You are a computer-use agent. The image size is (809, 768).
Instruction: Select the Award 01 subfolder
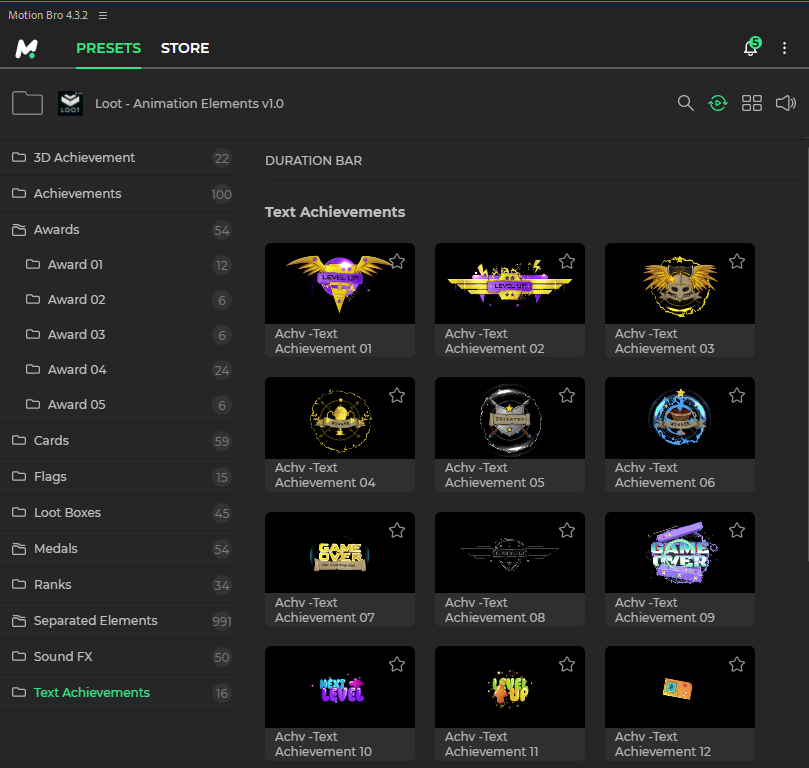coord(118,265)
